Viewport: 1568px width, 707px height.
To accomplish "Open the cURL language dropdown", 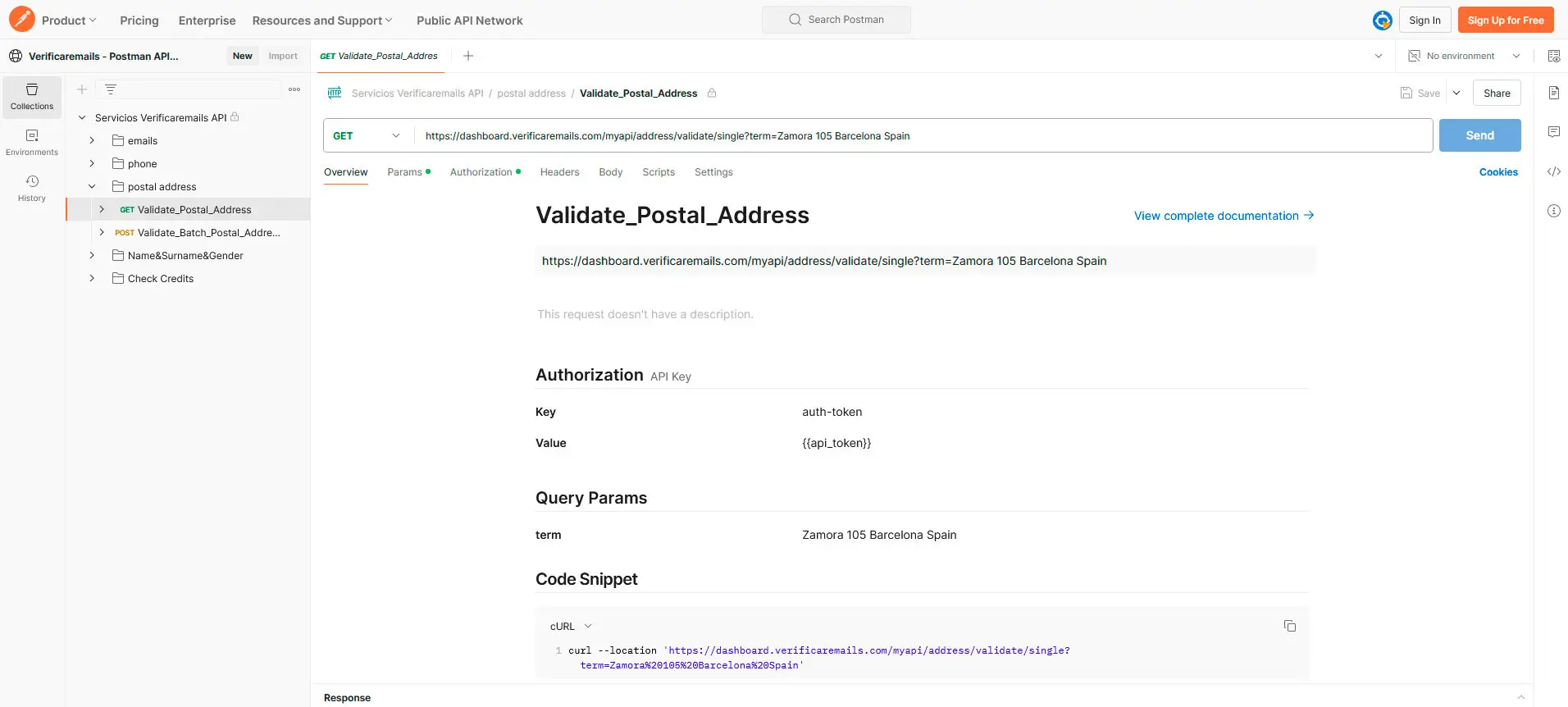I will [x=571, y=626].
